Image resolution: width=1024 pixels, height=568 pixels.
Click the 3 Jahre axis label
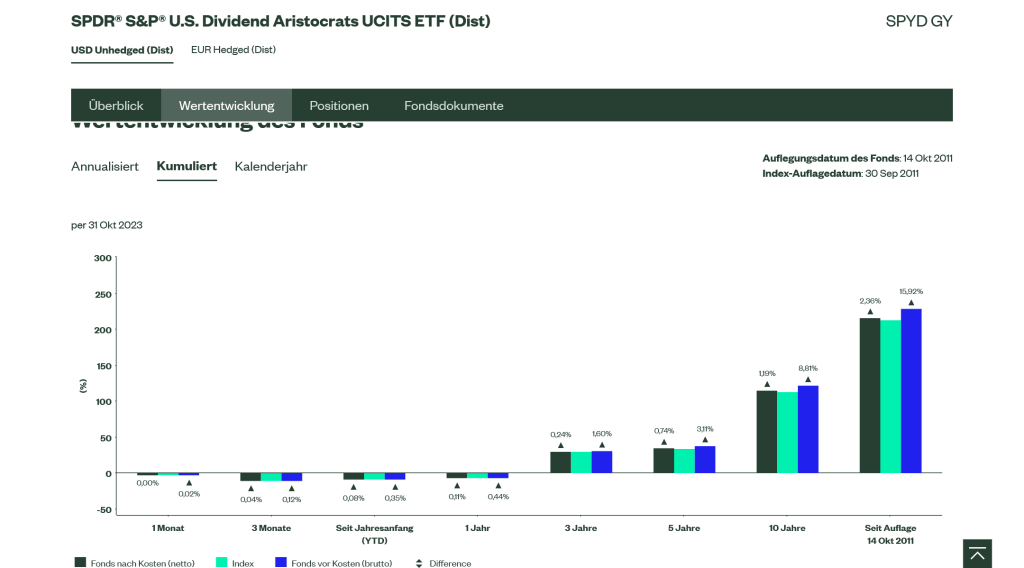pos(581,528)
